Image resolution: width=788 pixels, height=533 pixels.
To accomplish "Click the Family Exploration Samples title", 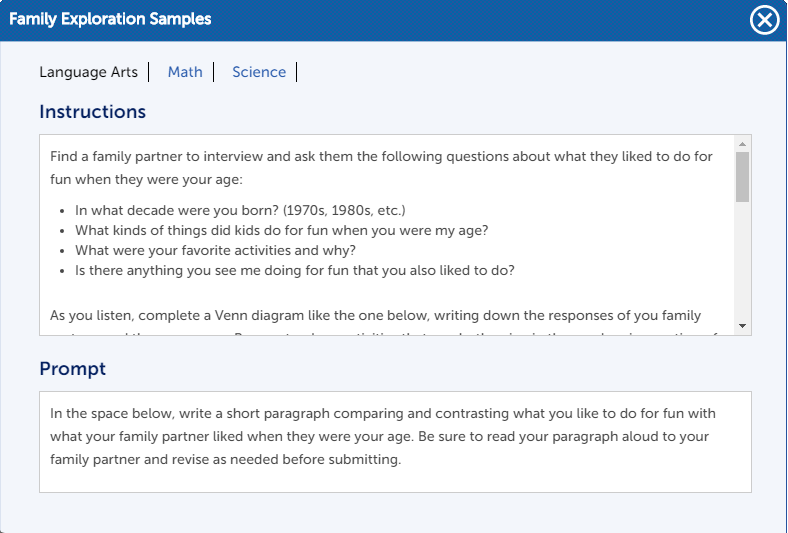I will coord(110,19).
